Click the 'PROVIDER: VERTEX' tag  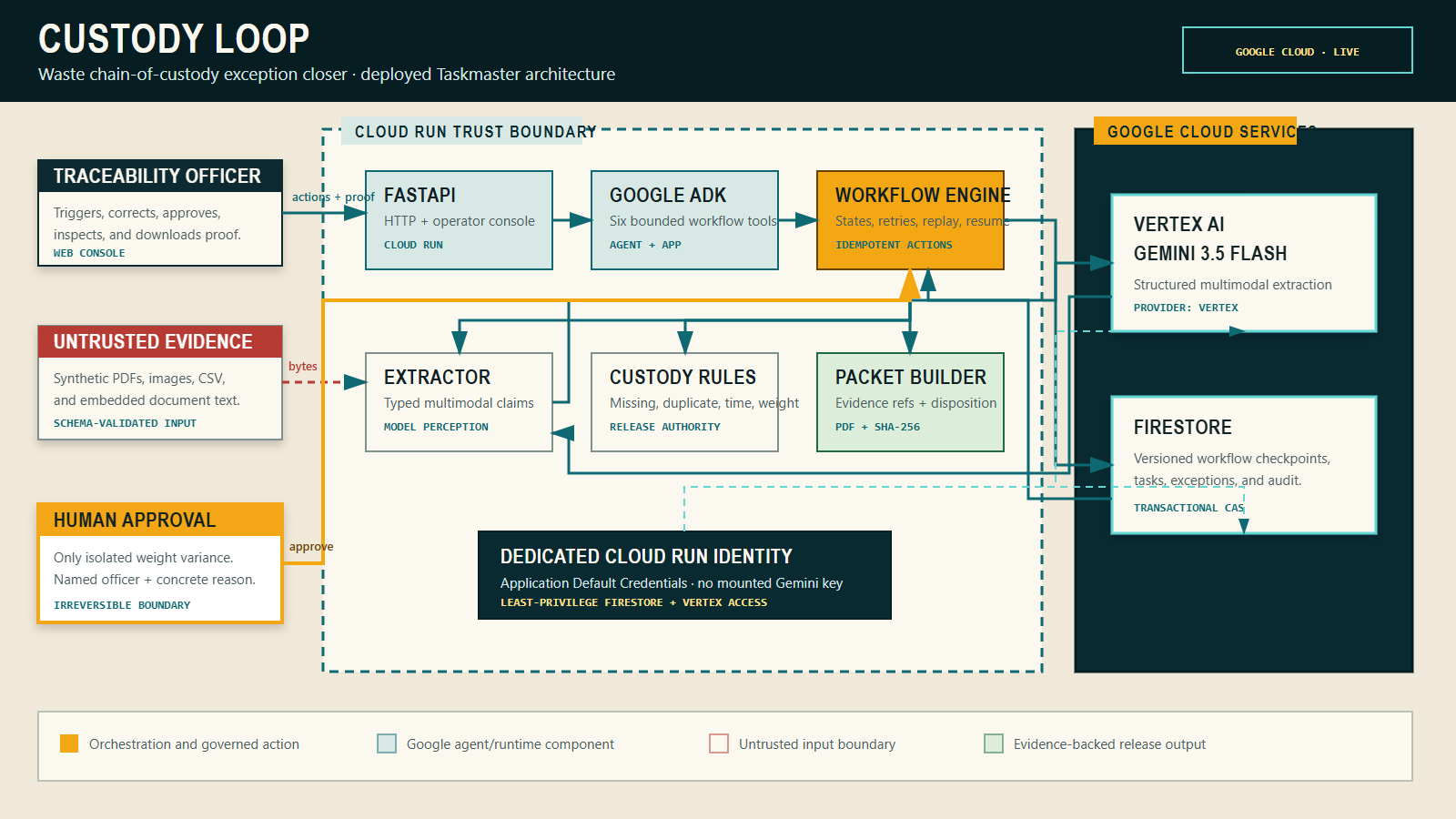click(x=1186, y=308)
